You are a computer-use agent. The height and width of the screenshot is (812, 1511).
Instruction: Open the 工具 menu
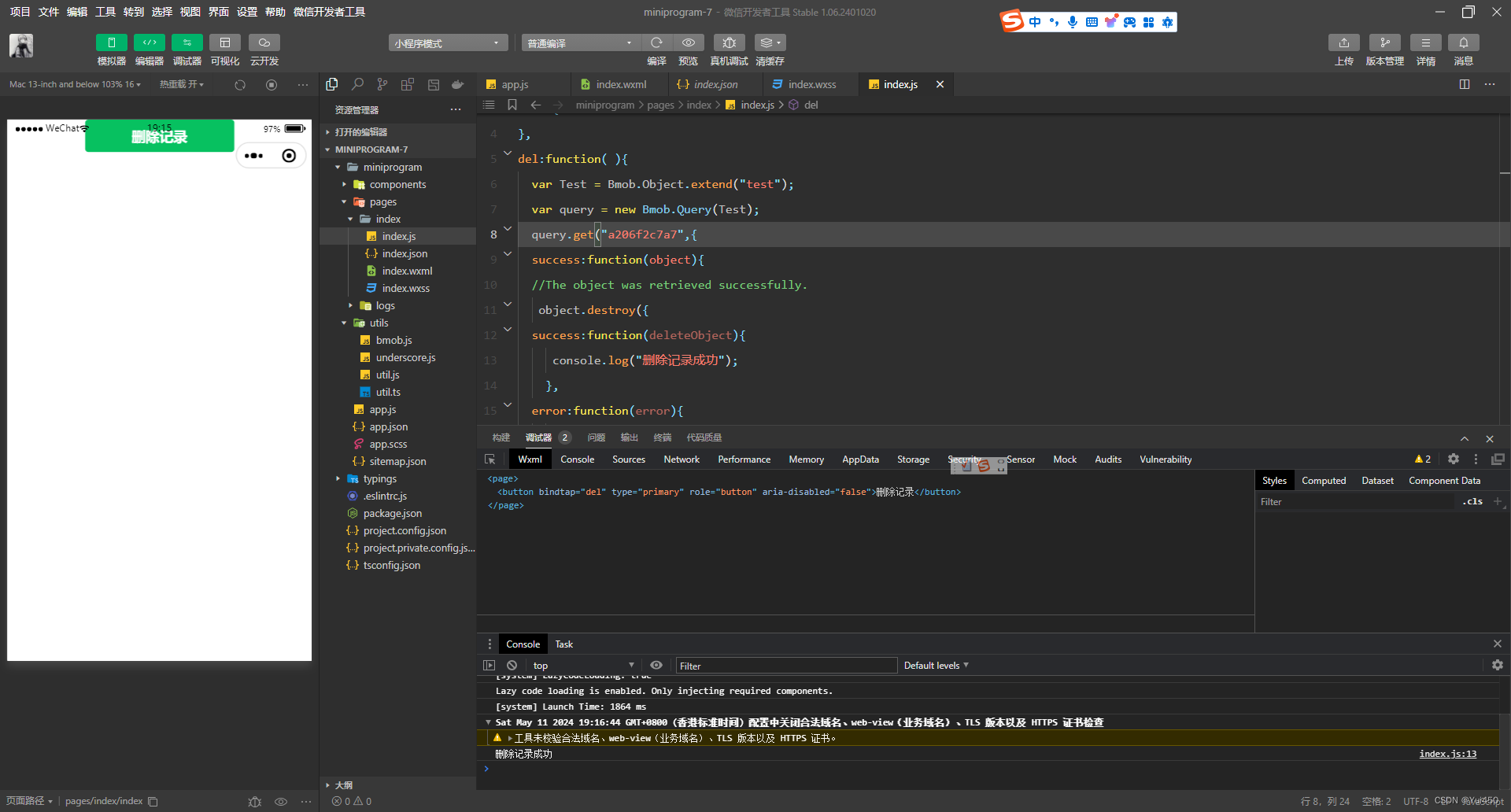tap(105, 12)
